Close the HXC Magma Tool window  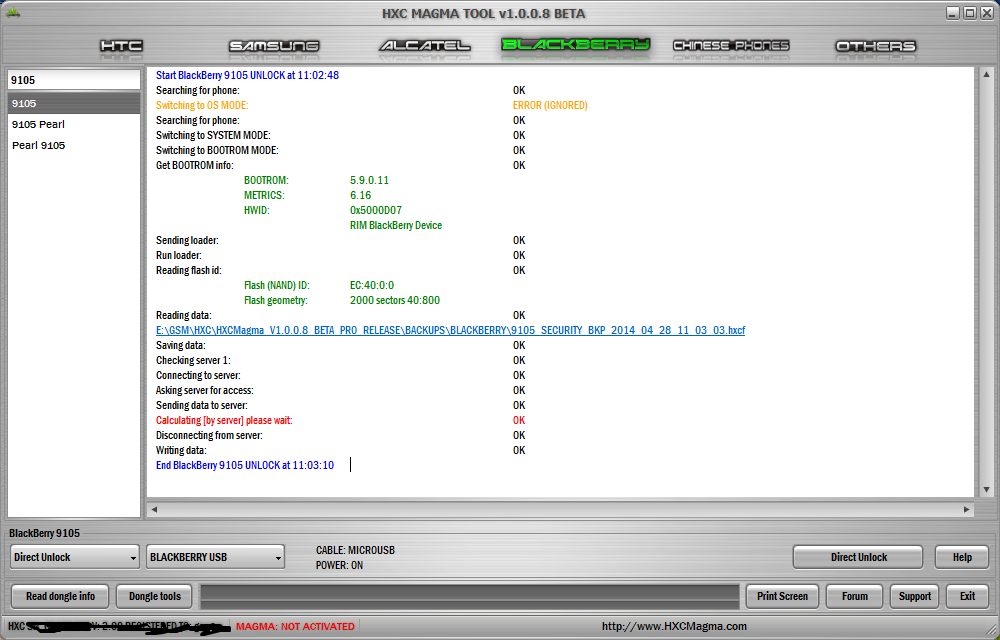tap(987, 13)
